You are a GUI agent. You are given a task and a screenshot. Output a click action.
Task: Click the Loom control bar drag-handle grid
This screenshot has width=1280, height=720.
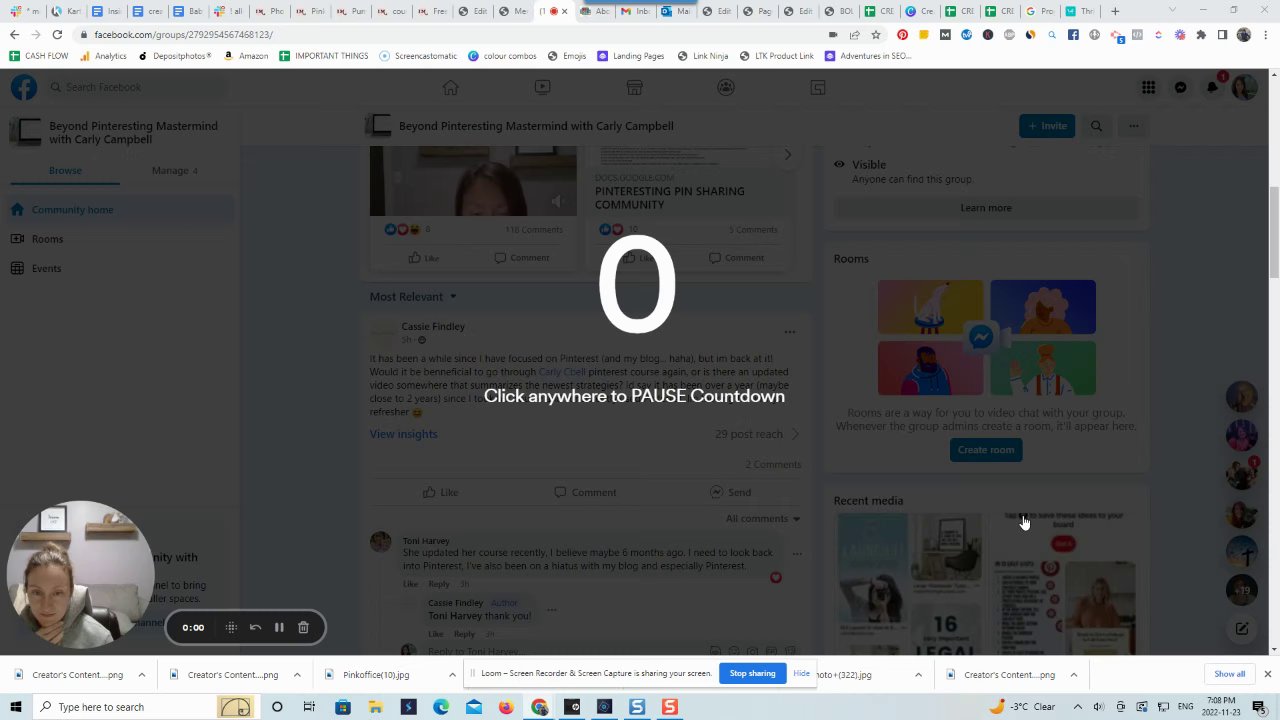pyautogui.click(x=231, y=628)
